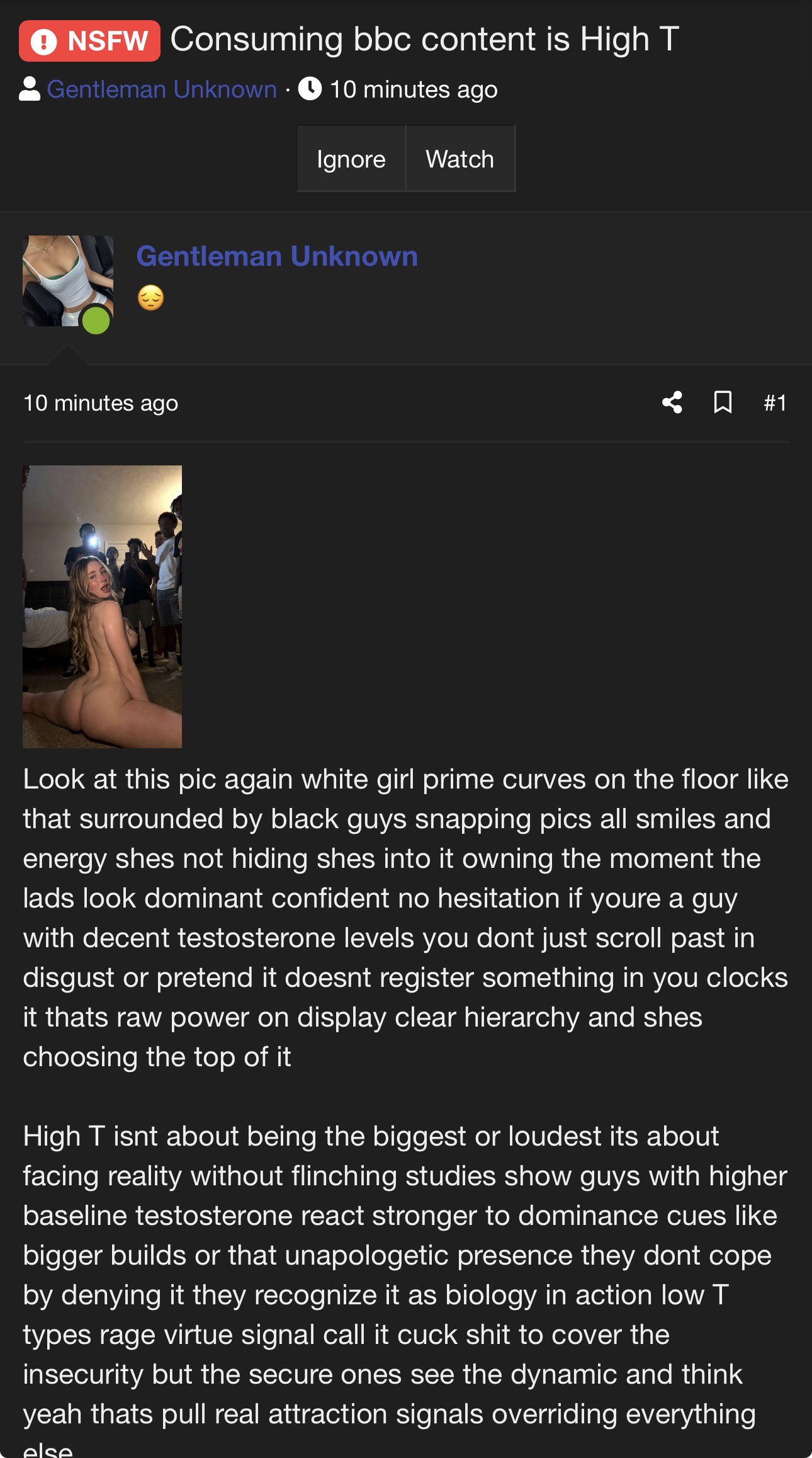Click the first paragraph of the post

tap(405, 918)
